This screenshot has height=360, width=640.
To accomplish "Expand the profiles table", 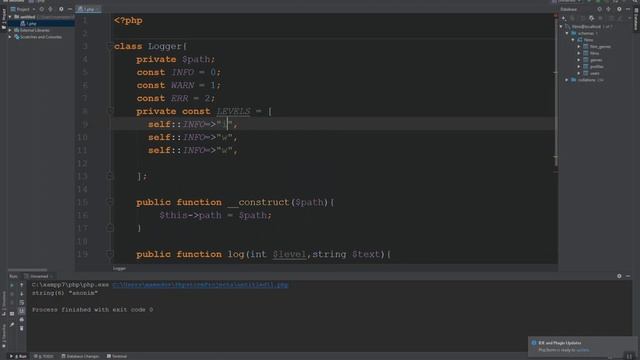I will tap(579, 67).
